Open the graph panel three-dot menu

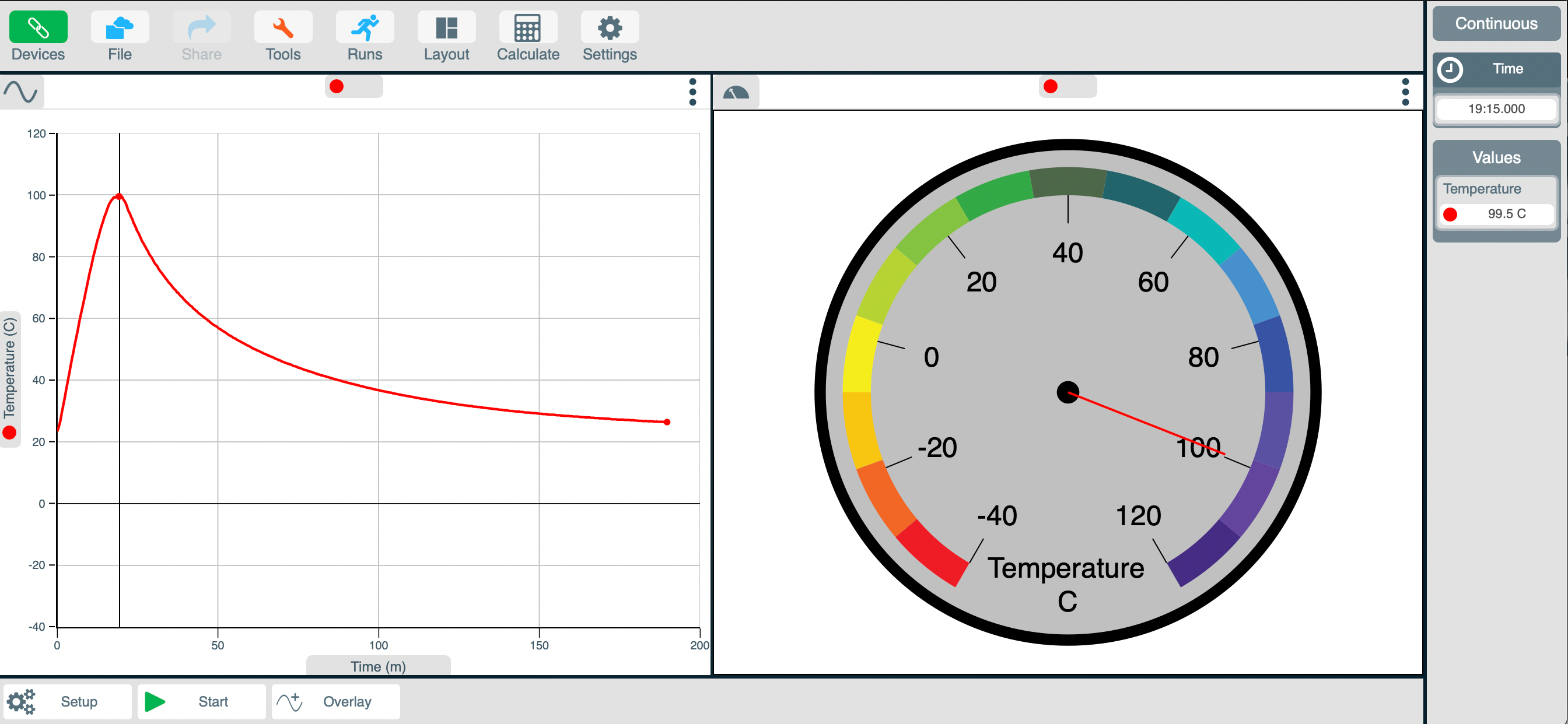click(x=692, y=92)
